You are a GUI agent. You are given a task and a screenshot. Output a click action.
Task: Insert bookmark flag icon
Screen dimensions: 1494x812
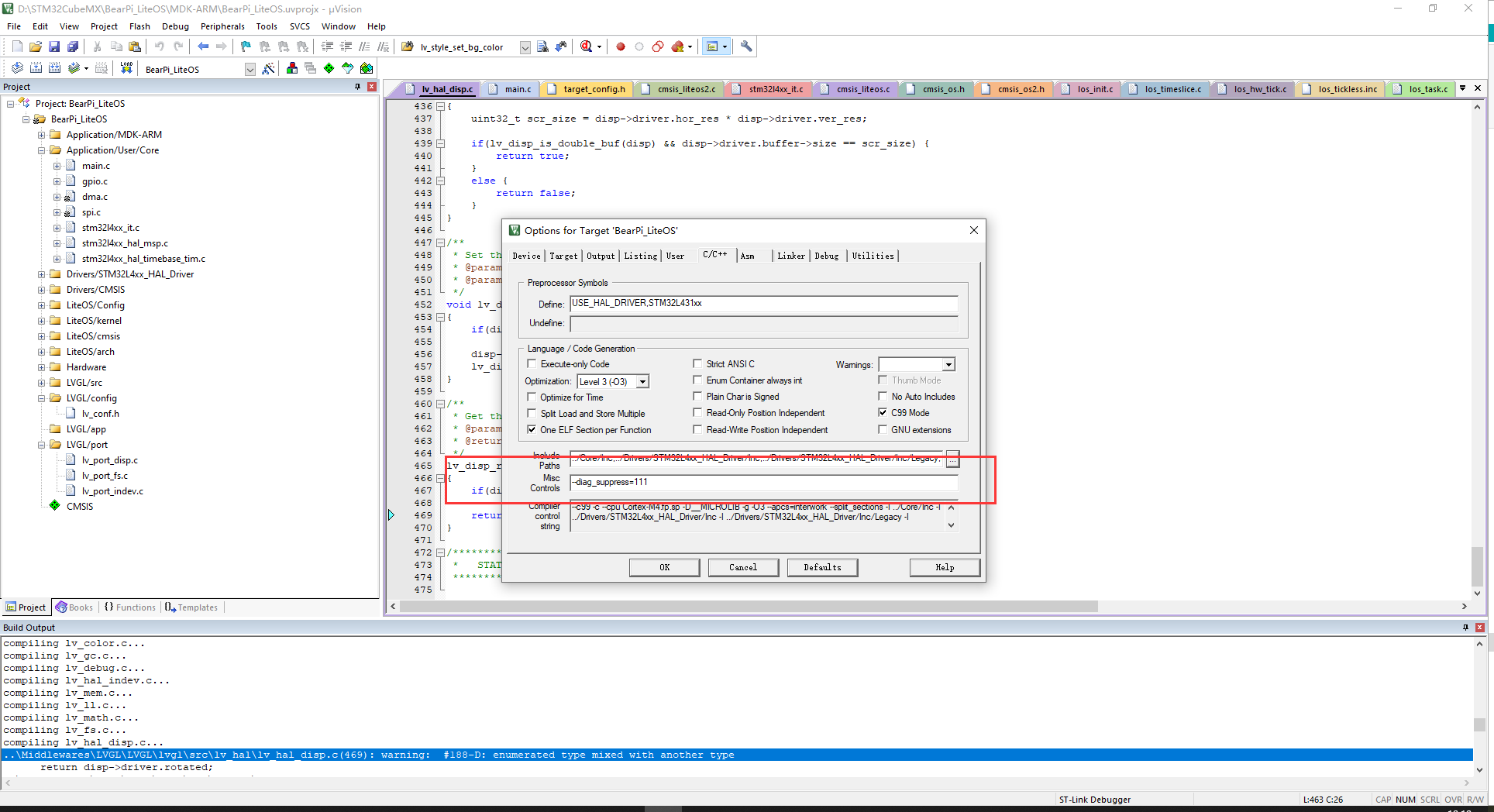tap(246, 46)
